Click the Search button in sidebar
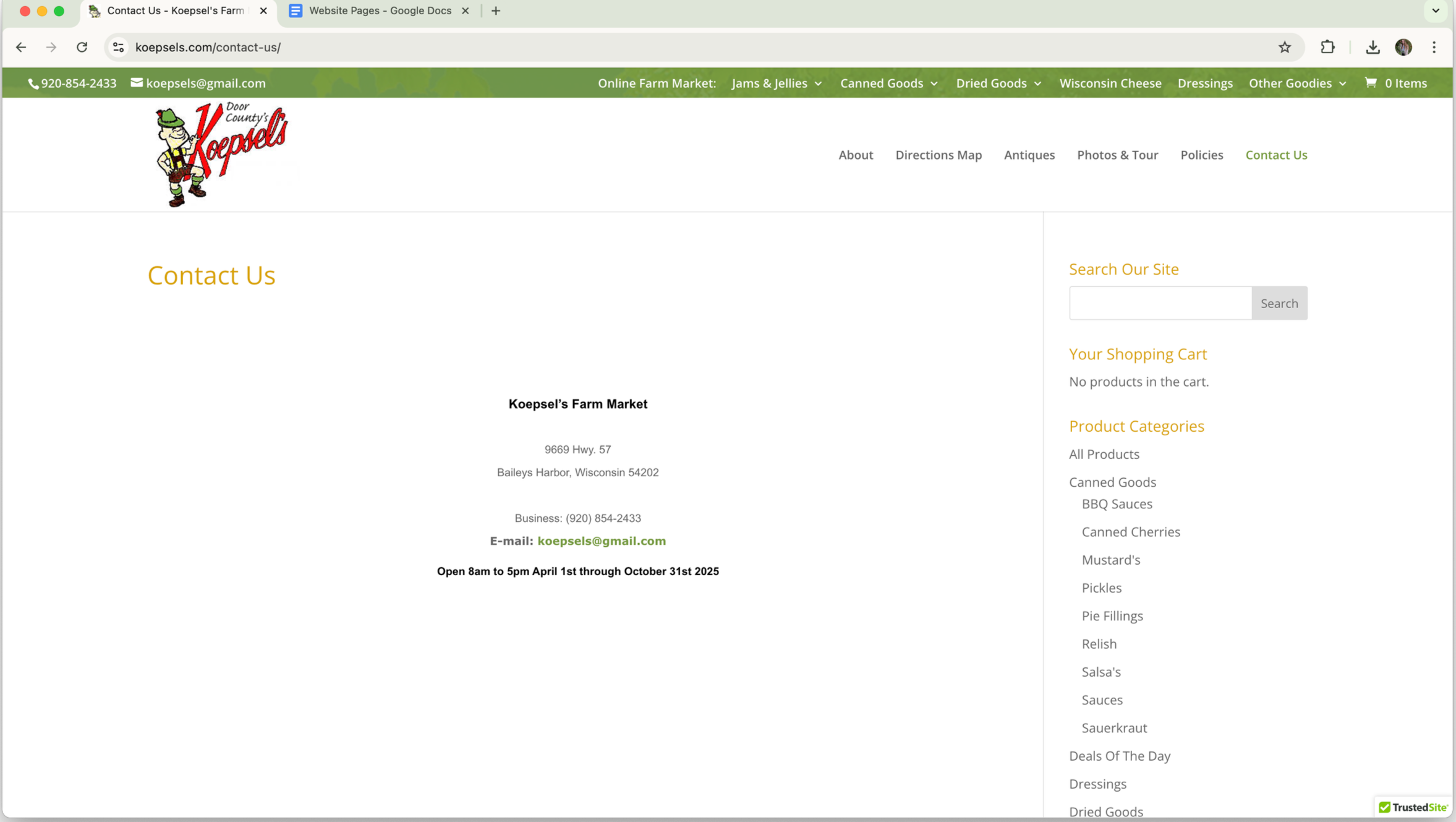The image size is (1456, 822). (1279, 303)
